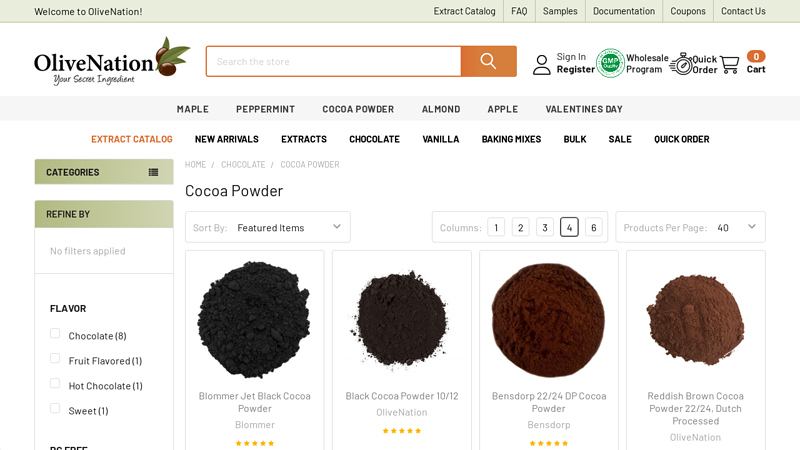800x450 pixels.
Task: Go to the Almond quick link
Action: pos(441,109)
